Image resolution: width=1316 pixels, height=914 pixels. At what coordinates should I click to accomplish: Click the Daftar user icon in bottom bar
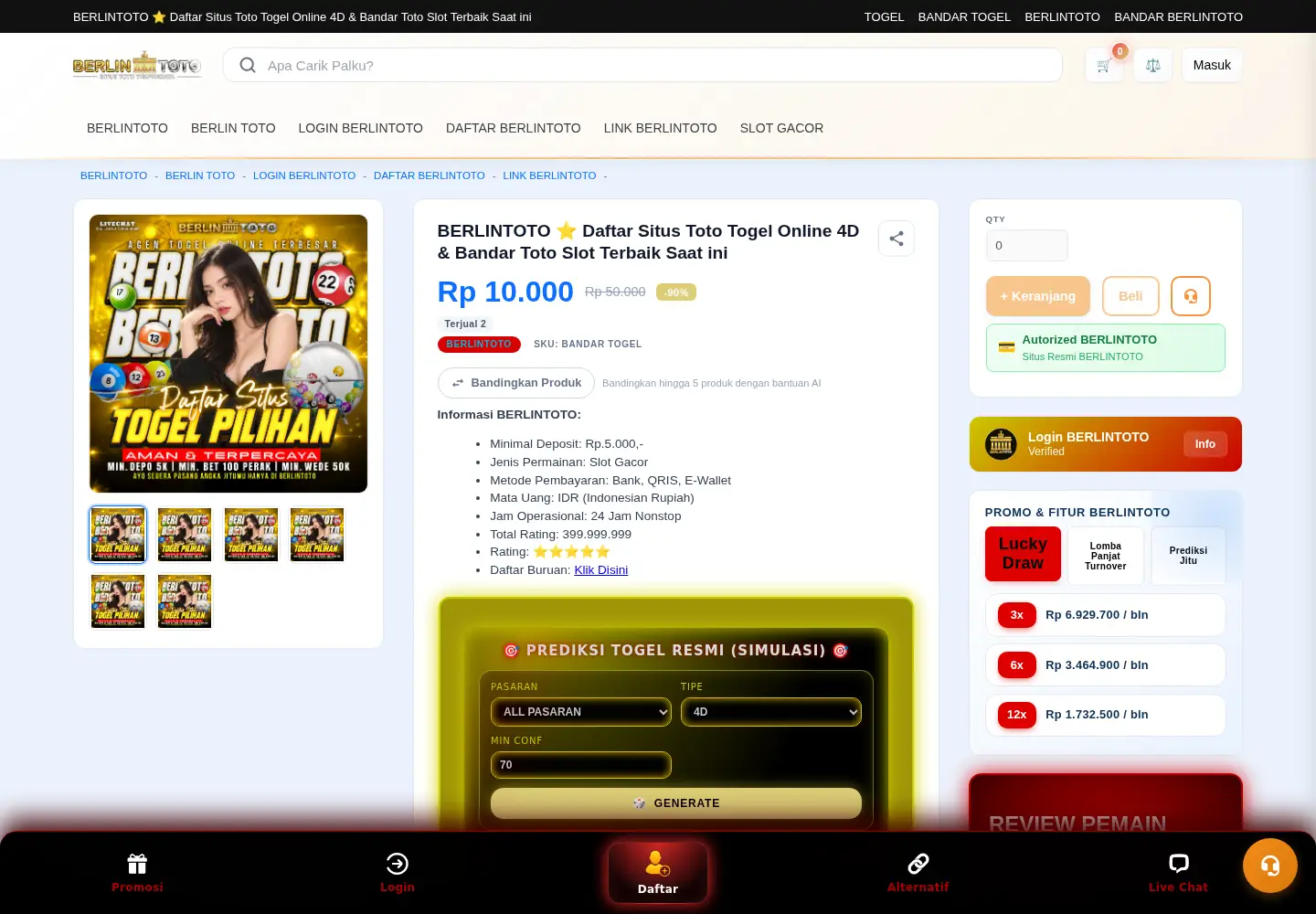pyautogui.click(x=658, y=863)
